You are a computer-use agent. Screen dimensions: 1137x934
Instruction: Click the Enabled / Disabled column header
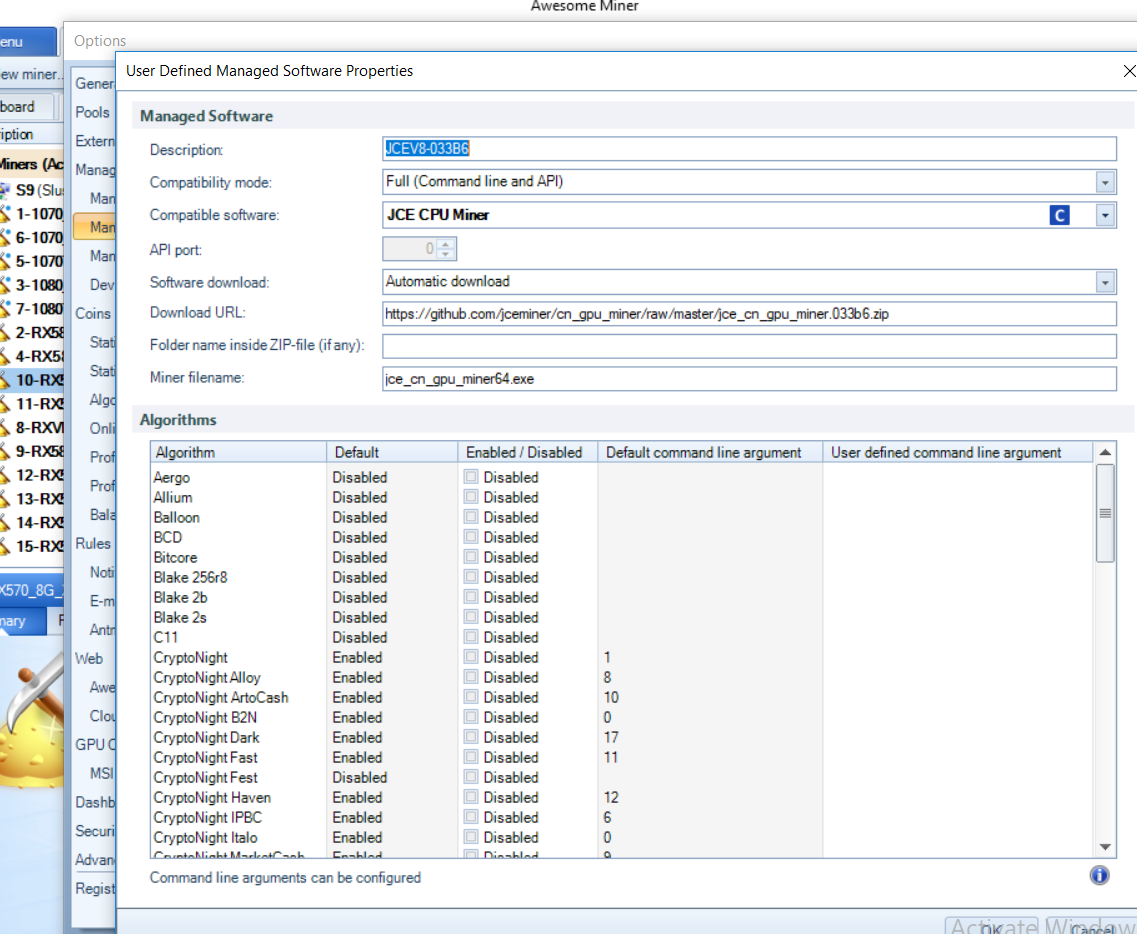(x=527, y=452)
